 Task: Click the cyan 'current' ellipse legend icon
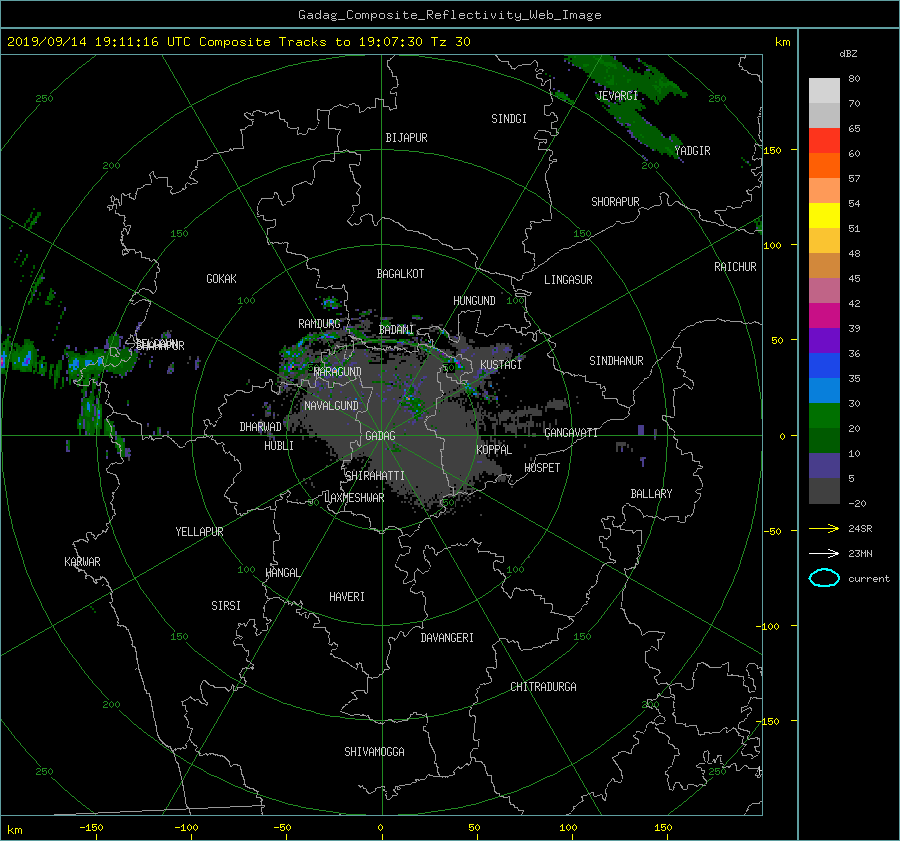point(824,578)
